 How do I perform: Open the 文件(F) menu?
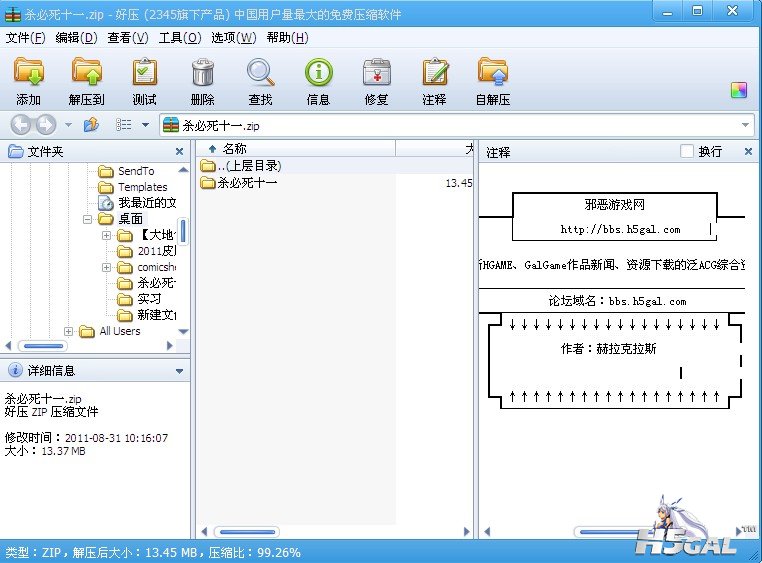pyautogui.click(x=25, y=38)
